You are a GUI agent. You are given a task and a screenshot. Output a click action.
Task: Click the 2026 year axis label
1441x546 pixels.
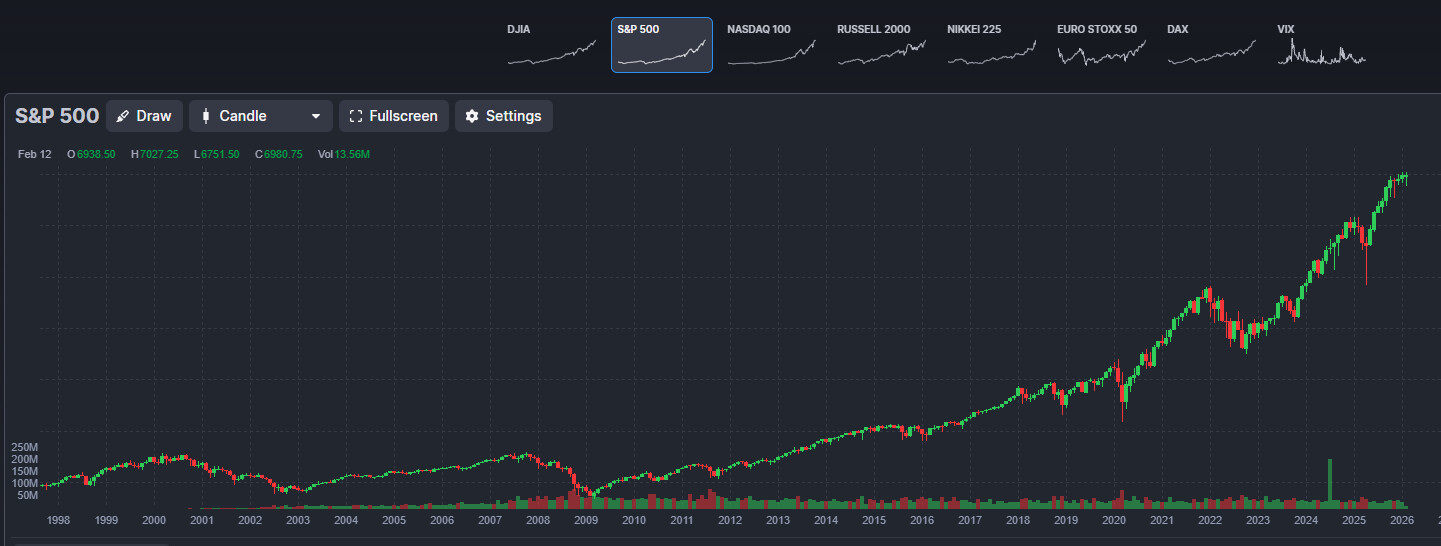tap(1402, 520)
